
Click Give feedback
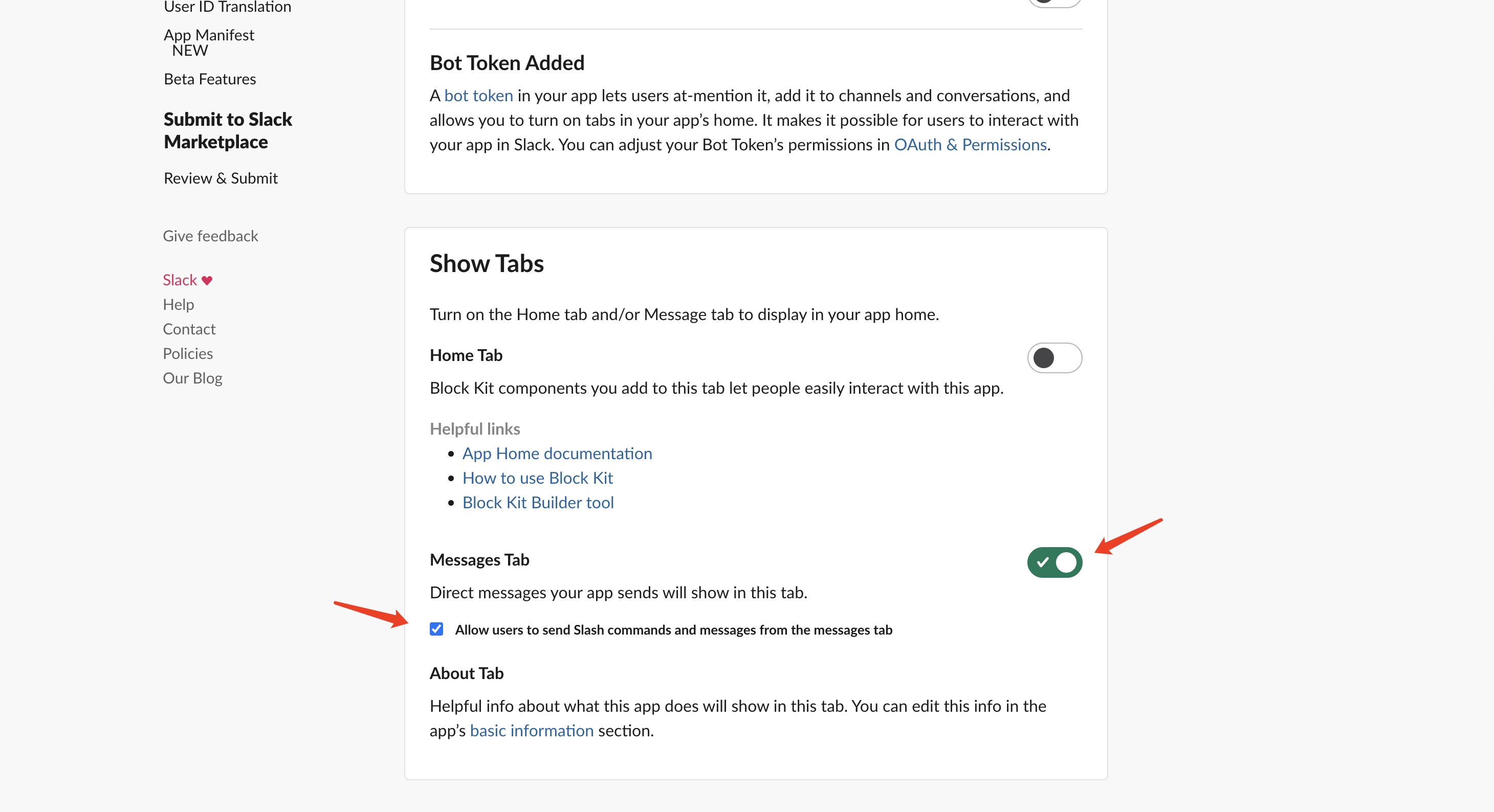pos(210,235)
